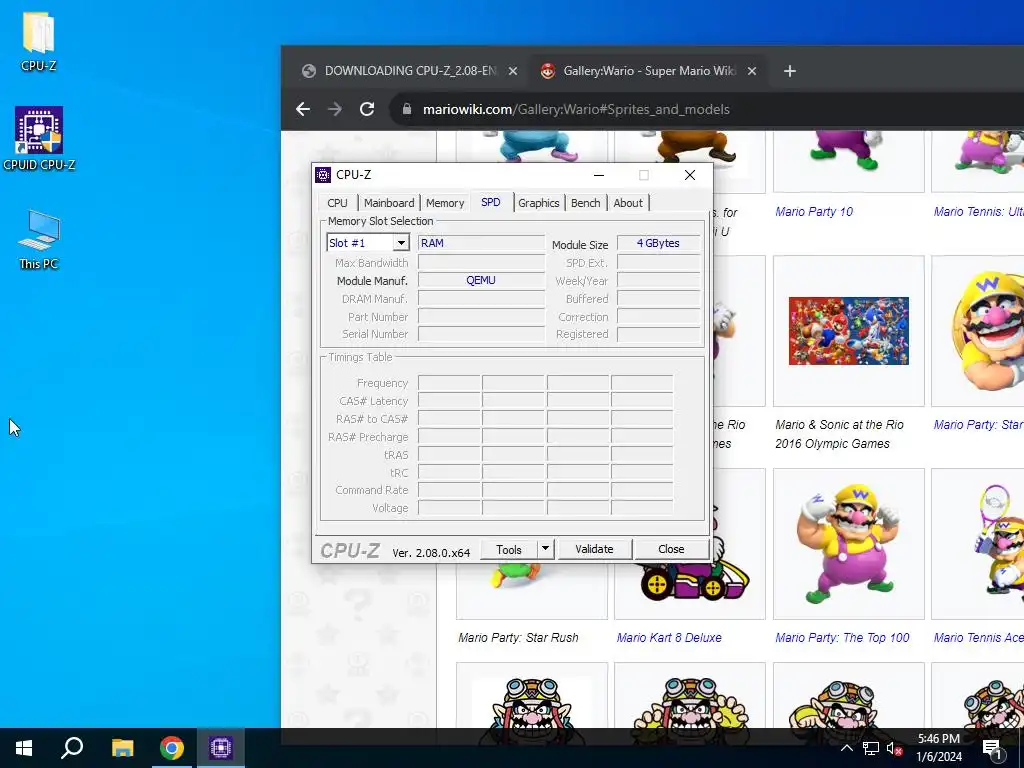Click the muted volume tray icon

(x=894, y=748)
